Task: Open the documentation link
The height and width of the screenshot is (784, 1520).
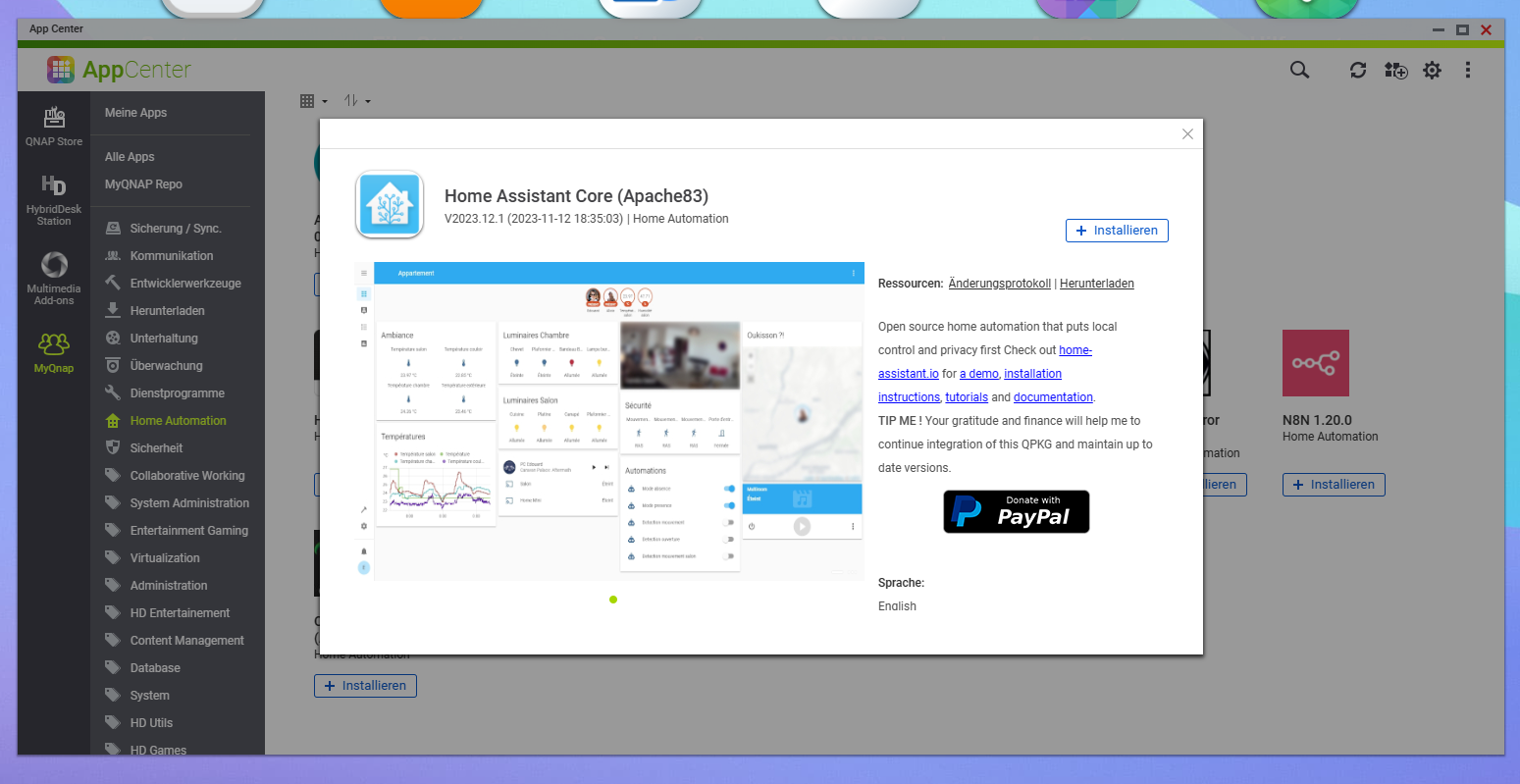Action: click(x=1053, y=397)
